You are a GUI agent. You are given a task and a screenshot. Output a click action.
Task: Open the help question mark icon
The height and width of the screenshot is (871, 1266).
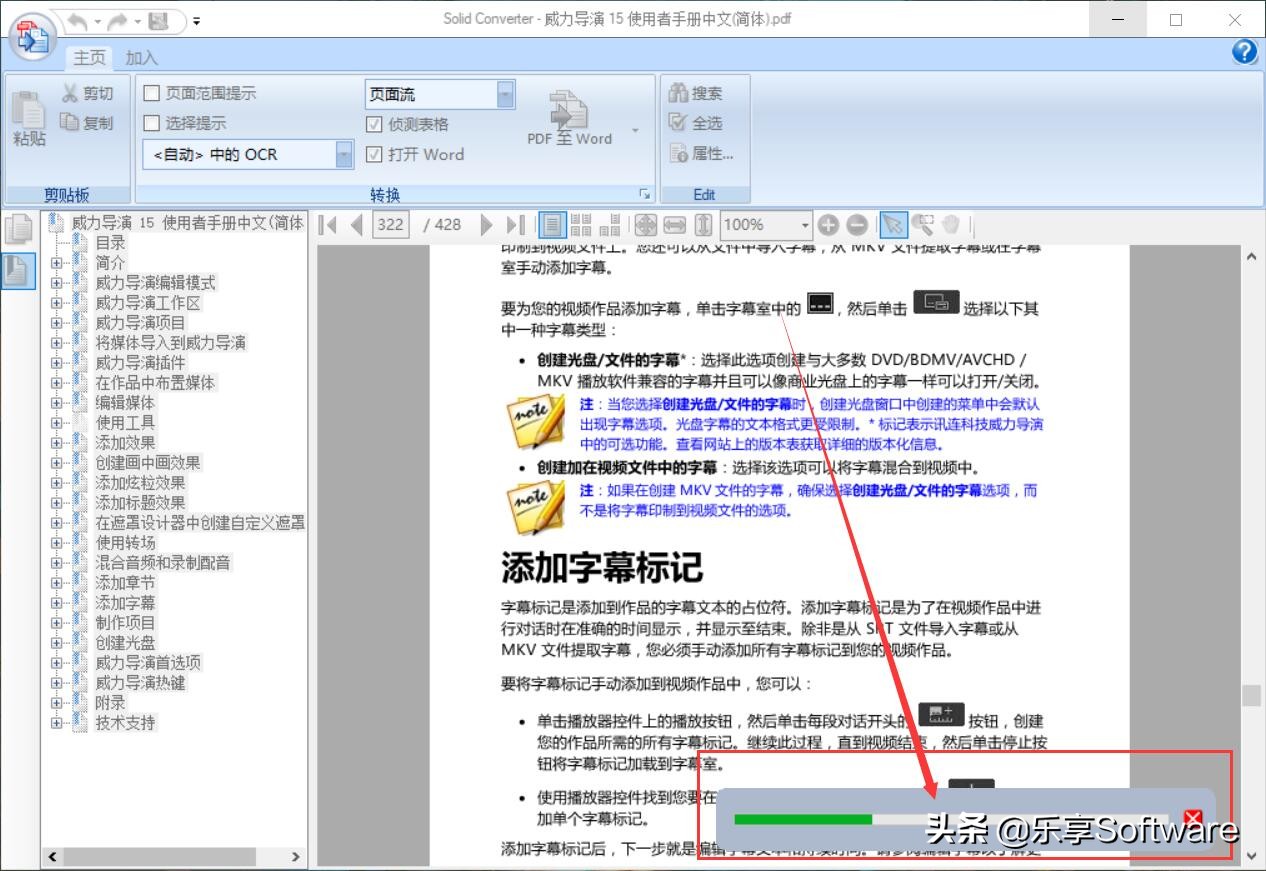pos(1244,52)
